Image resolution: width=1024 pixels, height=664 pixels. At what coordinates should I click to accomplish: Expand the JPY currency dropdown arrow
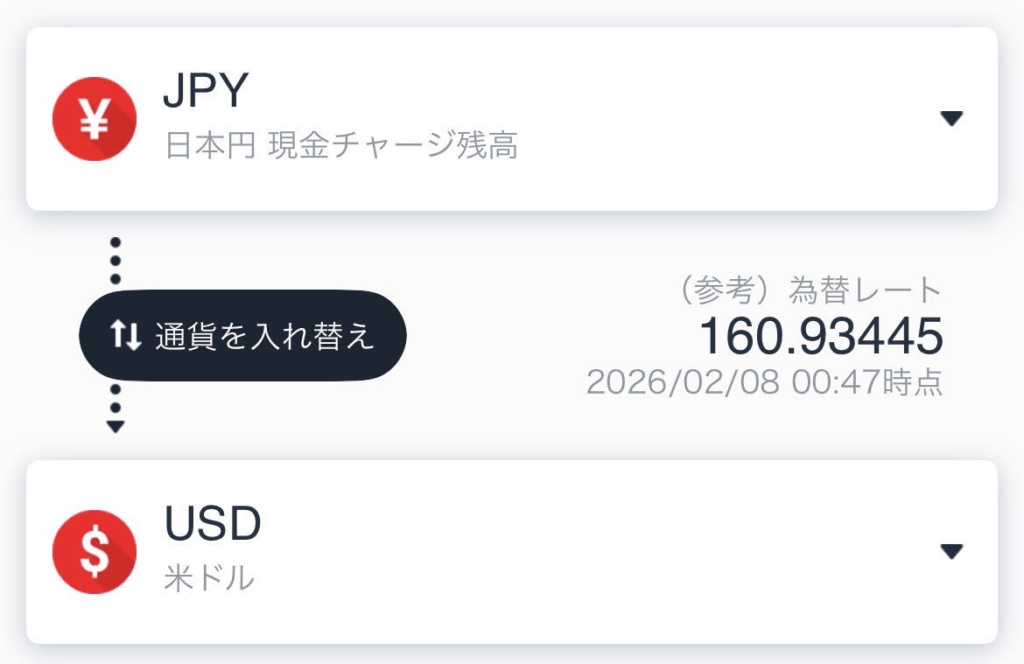951,119
